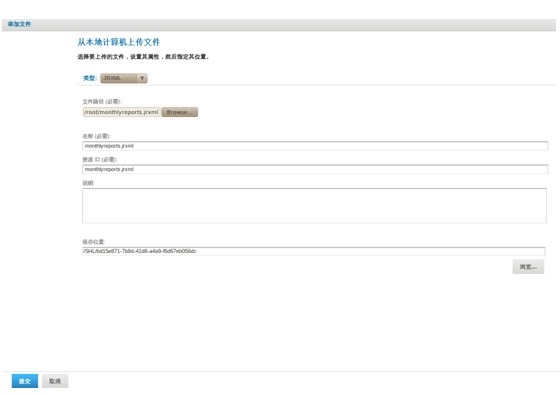Click the blue 提交 submit button
560x394 pixels.
point(25,381)
